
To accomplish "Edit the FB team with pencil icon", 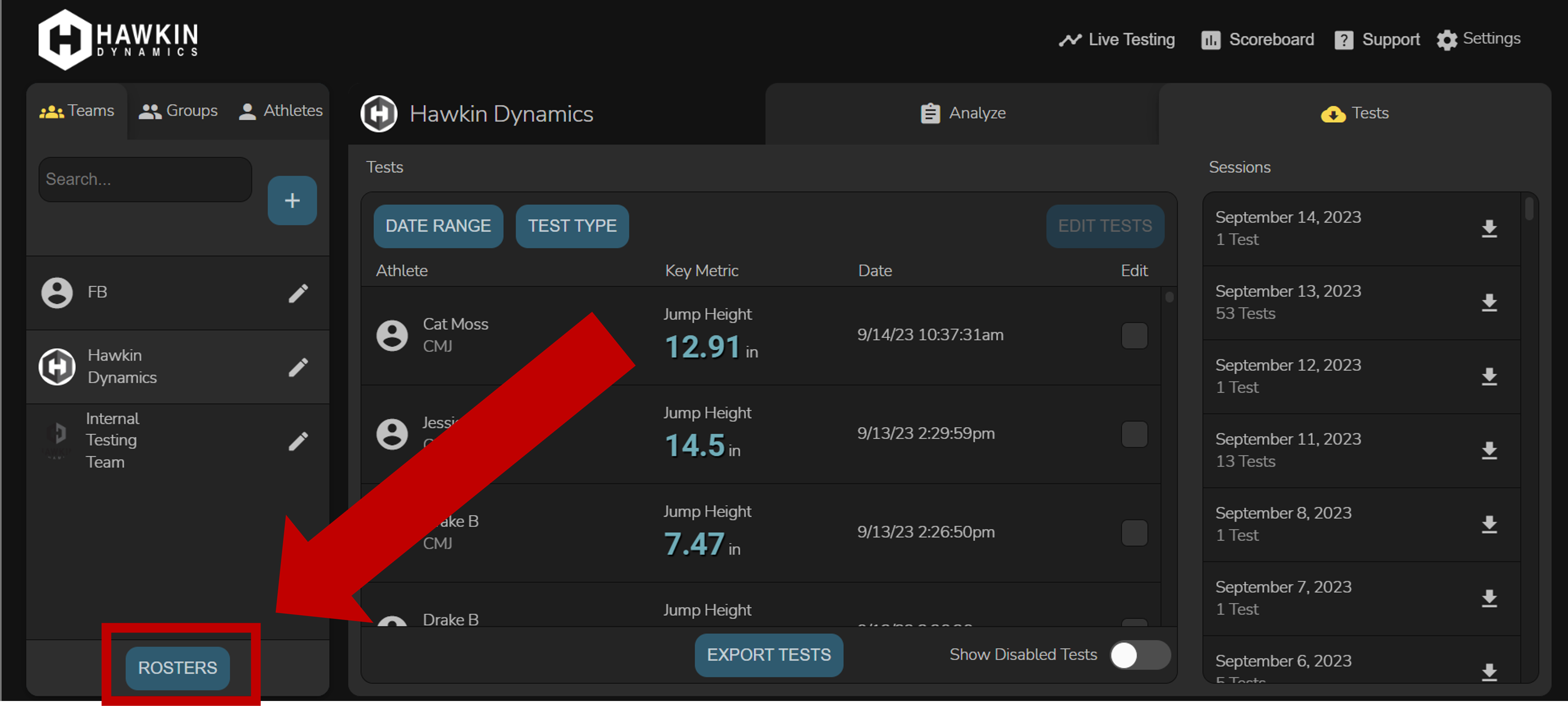I will coord(298,293).
